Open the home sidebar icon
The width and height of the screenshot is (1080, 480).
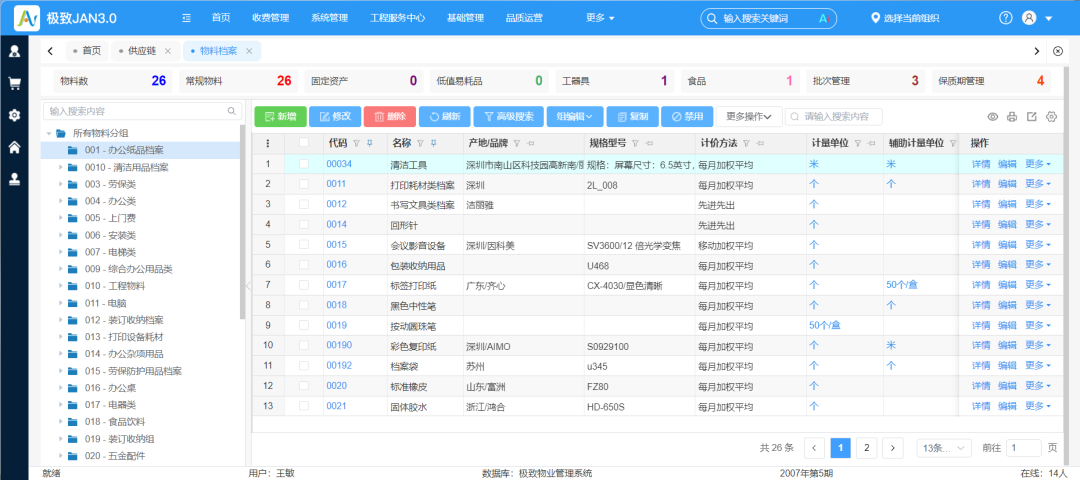tap(14, 147)
